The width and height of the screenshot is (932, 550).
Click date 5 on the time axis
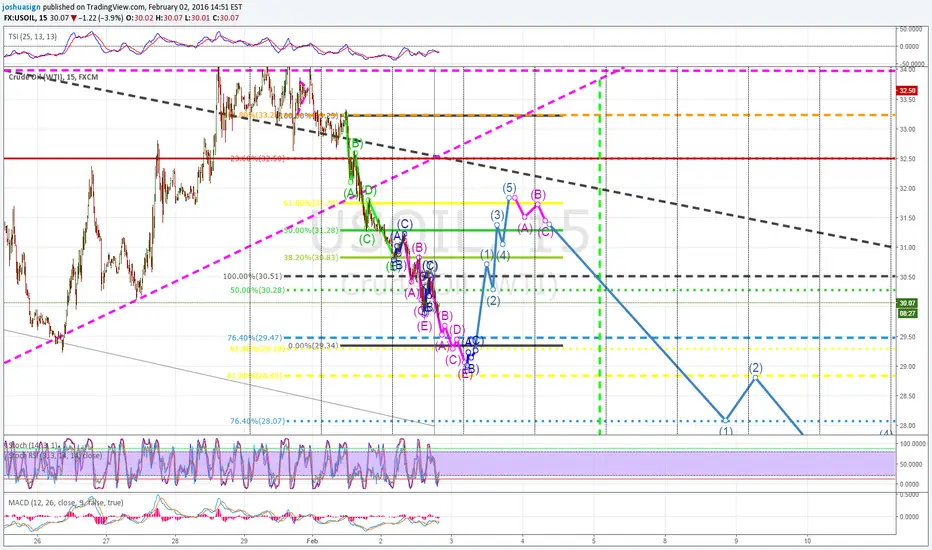[594, 540]
